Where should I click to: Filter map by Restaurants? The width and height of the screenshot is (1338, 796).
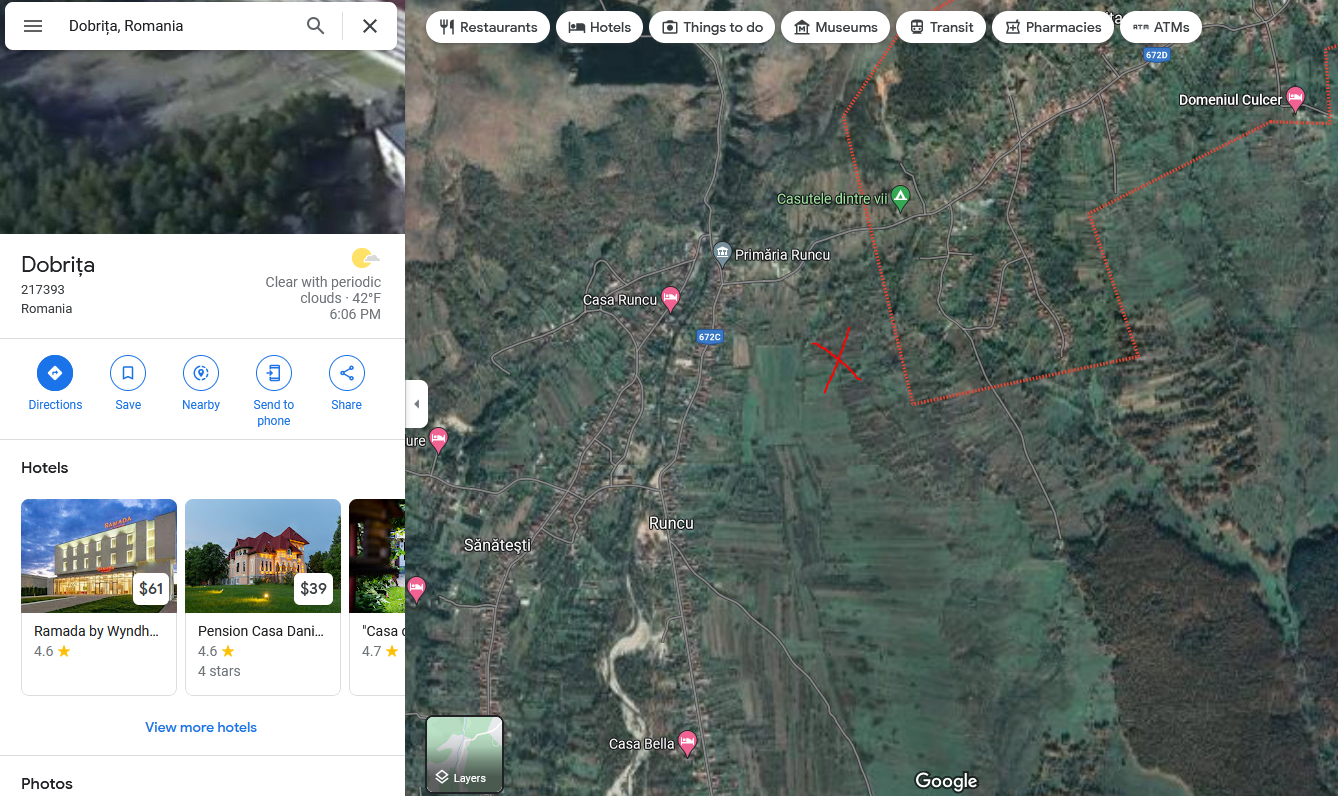(488, 27)
